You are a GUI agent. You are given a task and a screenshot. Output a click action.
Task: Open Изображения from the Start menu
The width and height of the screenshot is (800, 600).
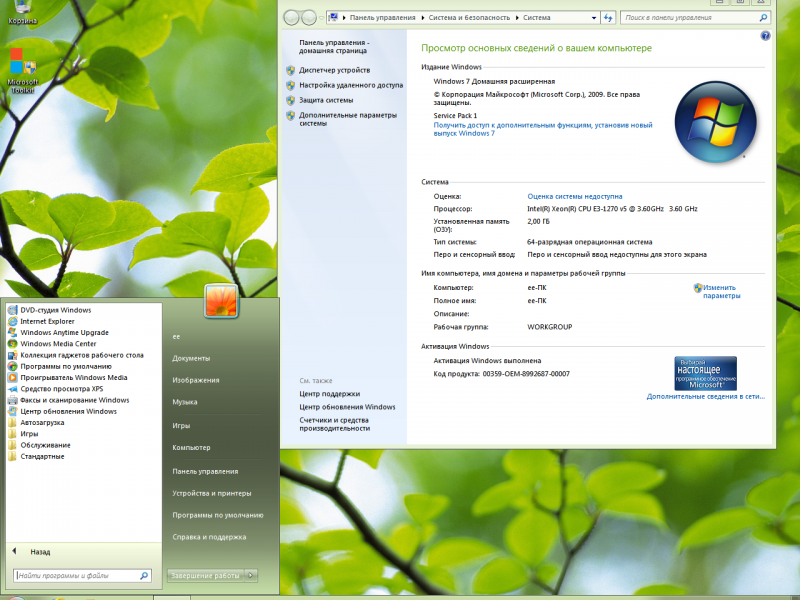tap(196, 380)
